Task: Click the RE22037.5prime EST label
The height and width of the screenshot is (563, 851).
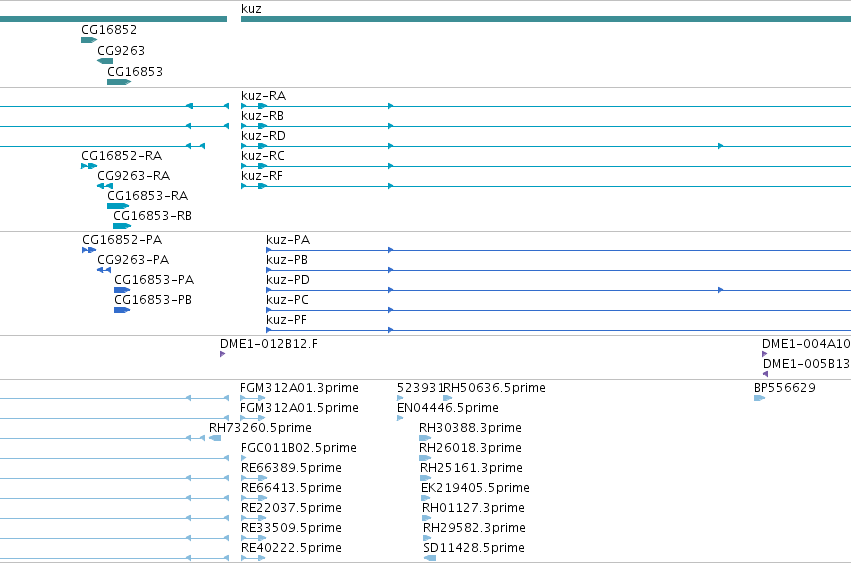Action: coord(291,508)
